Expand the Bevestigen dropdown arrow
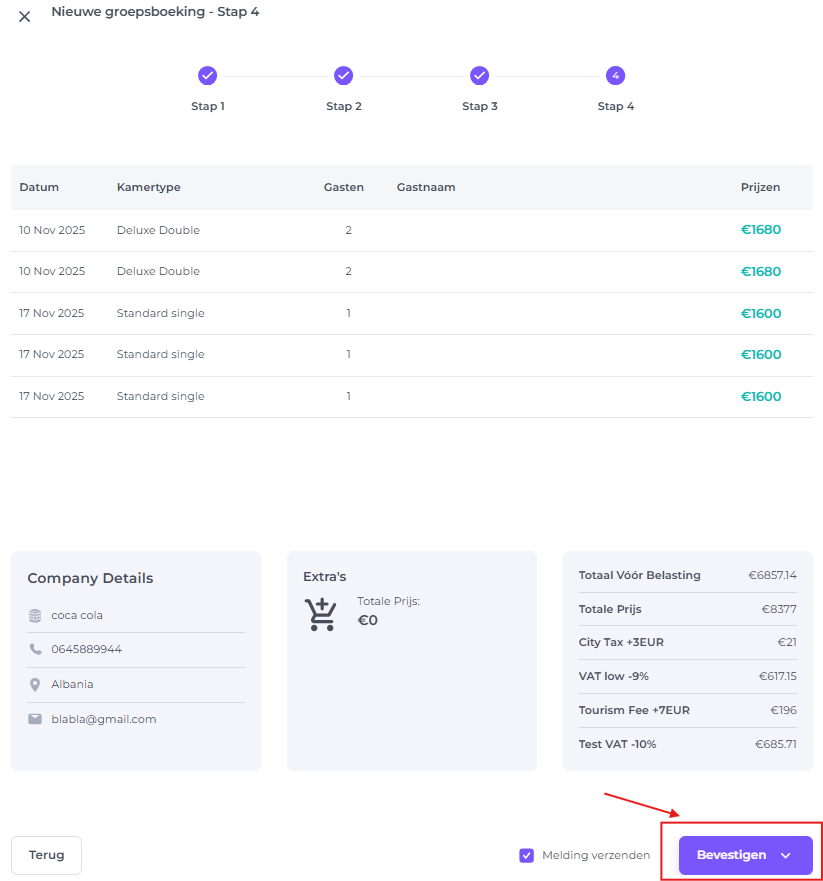Viewport: 823px width, 881px height. point(785,856)
